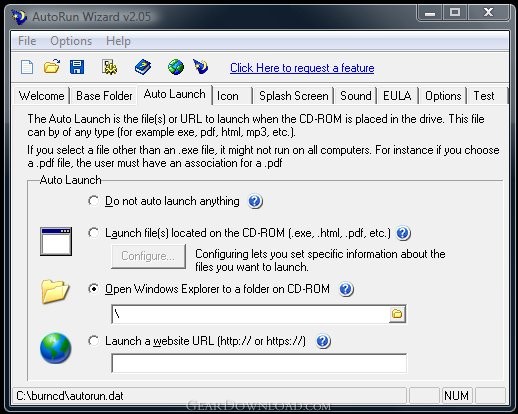Click the globe icon in the toolbar
This screenshot has height=414, width=518.
pyautogui.click(x=176, y=67)
